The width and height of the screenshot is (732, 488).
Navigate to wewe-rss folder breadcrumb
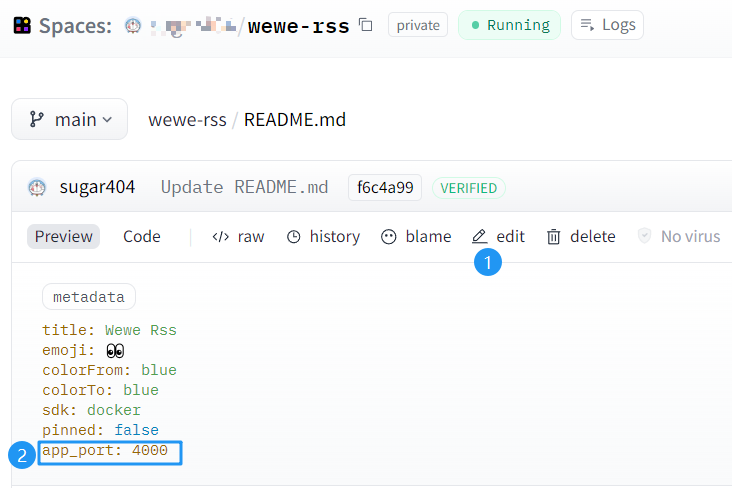point(186,119)
